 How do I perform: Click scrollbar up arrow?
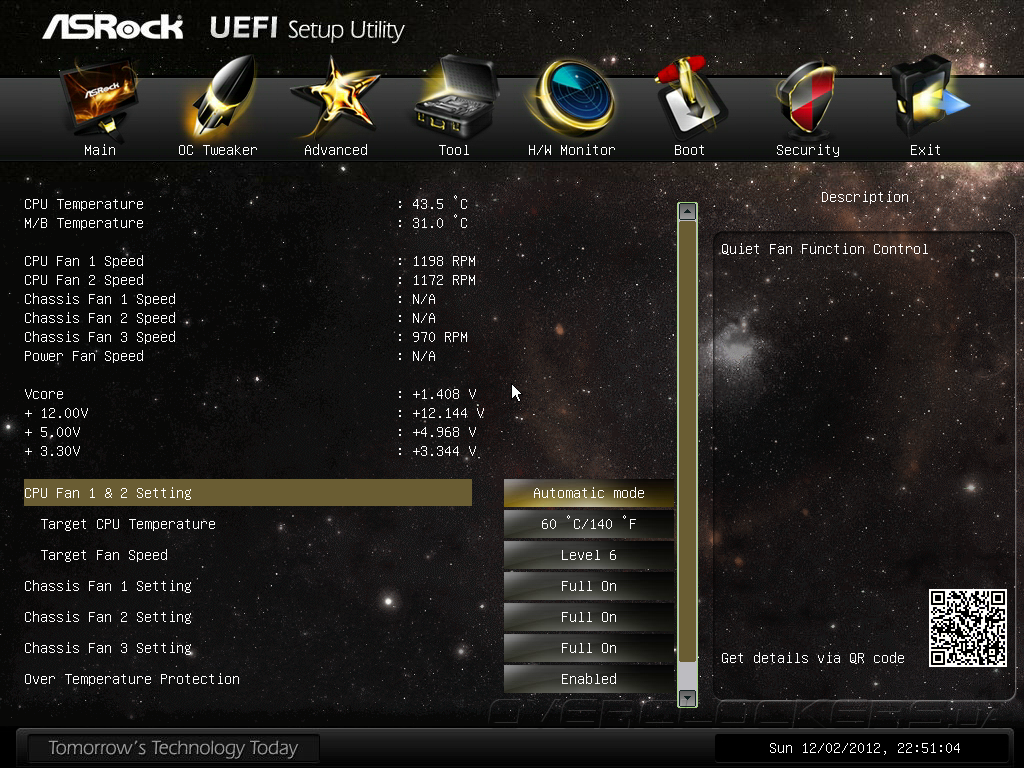tap(687, 212)
